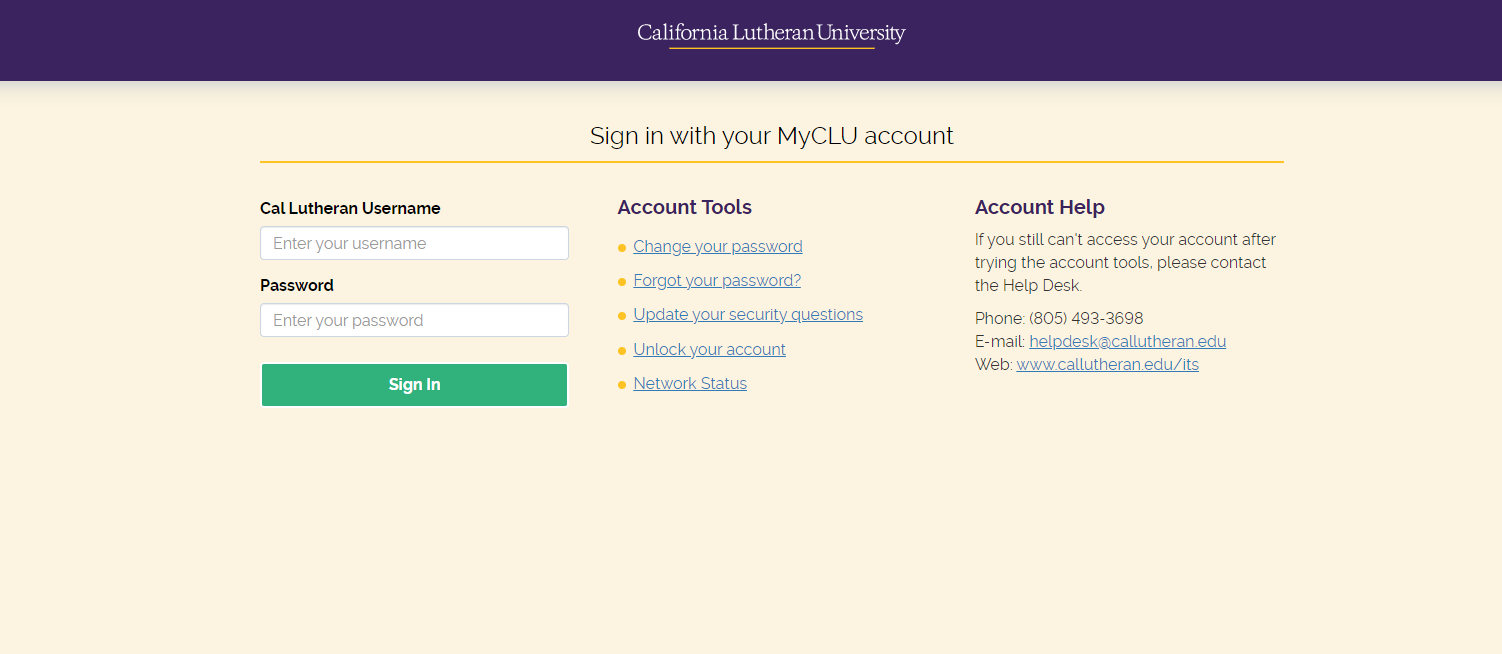View the Network Status page link

tap(689, 383)
